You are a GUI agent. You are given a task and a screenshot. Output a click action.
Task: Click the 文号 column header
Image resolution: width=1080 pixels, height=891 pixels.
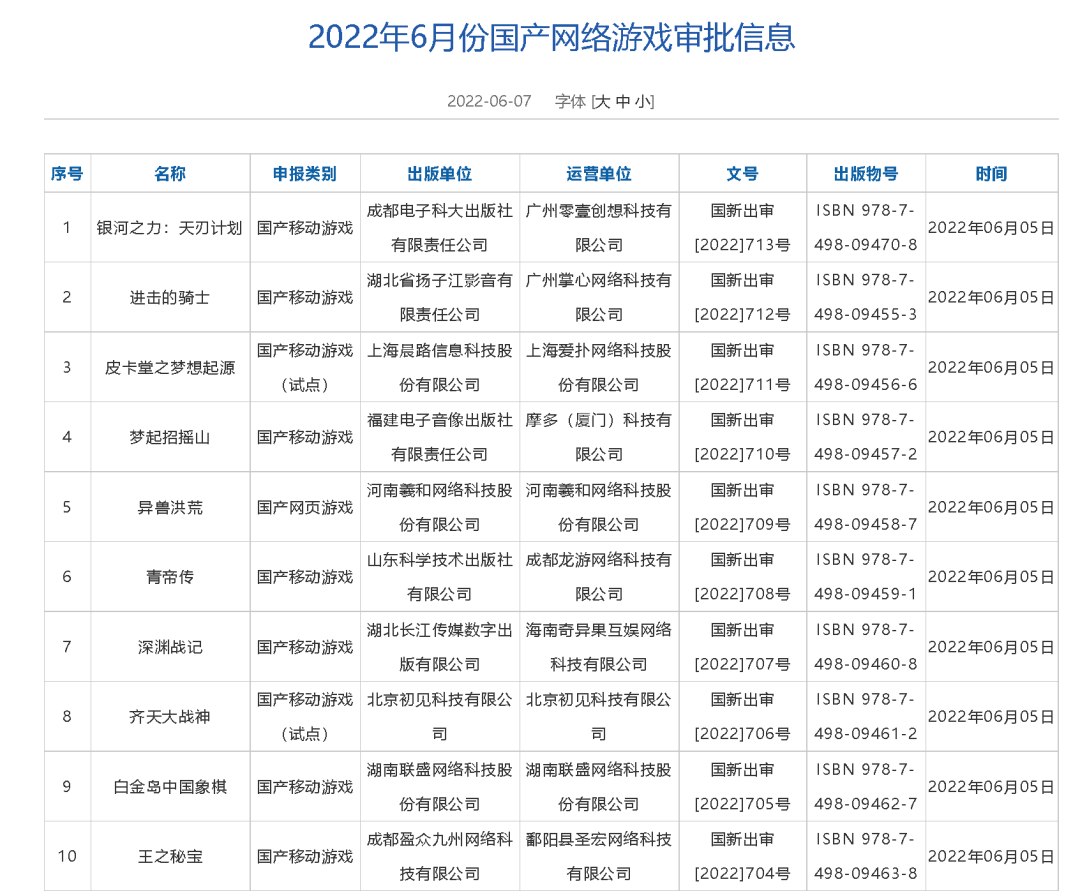742,174
